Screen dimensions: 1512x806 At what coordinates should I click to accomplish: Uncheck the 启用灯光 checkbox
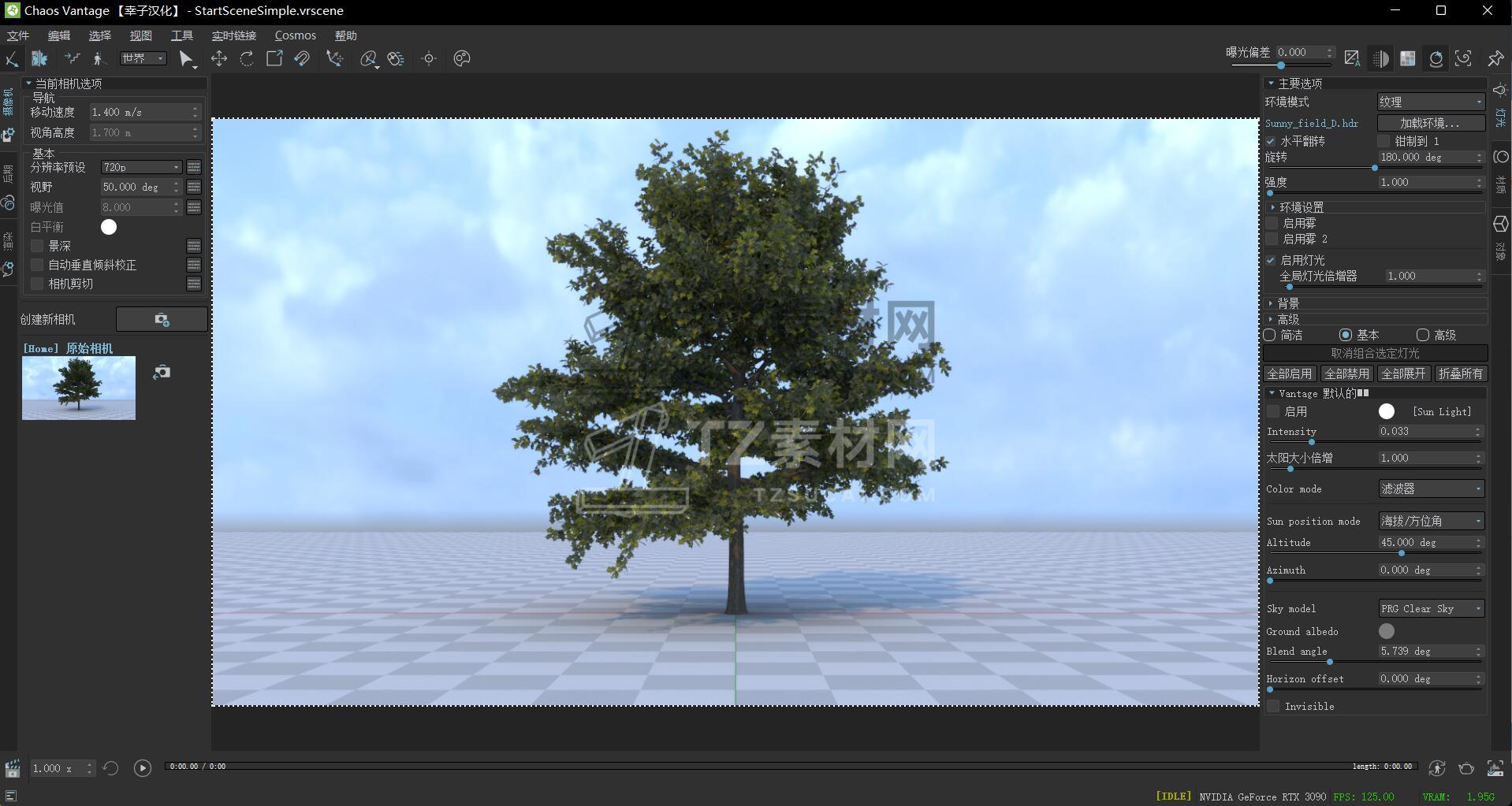click(x=1271, y=260)
